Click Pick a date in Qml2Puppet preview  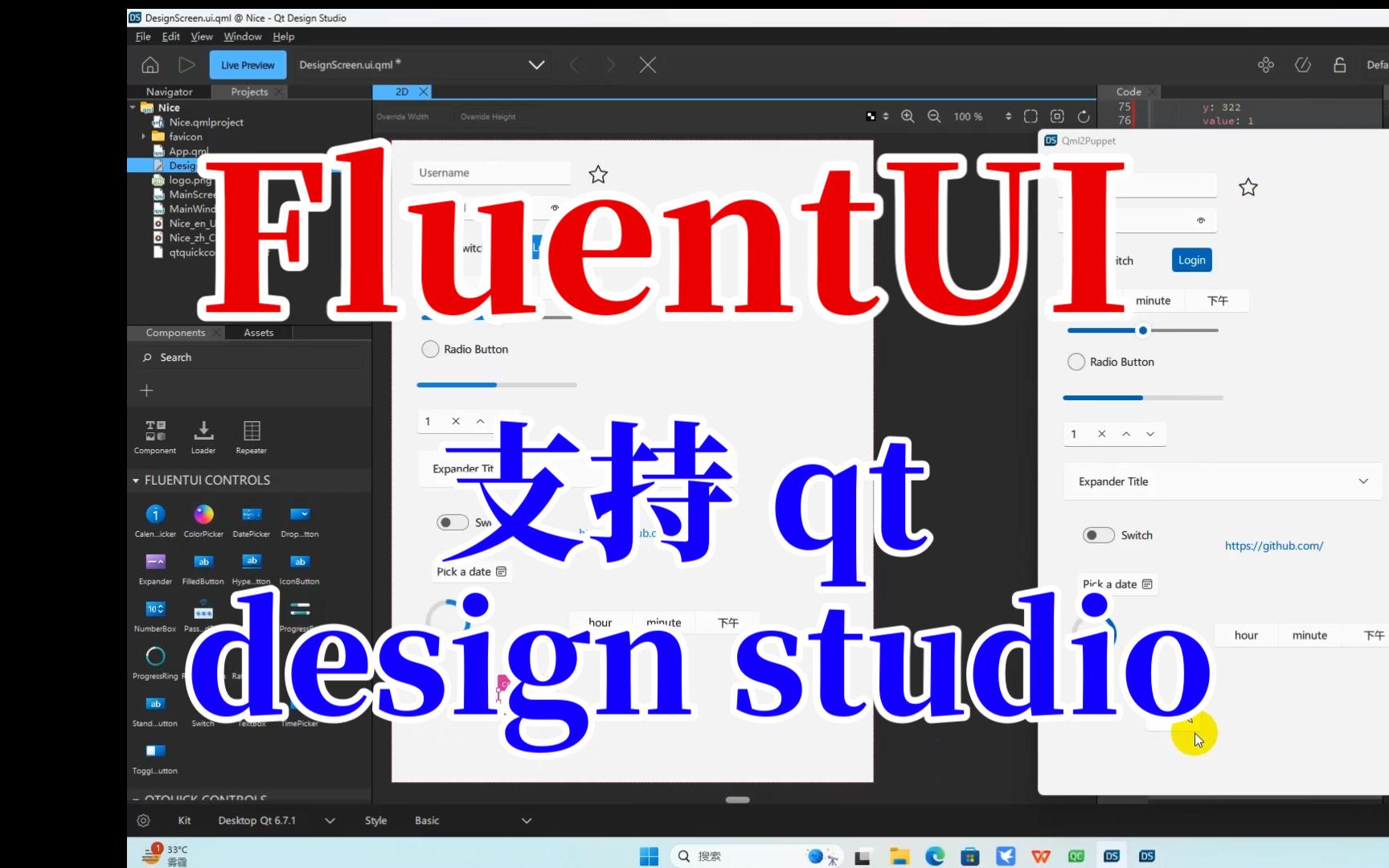point(1117,584)
